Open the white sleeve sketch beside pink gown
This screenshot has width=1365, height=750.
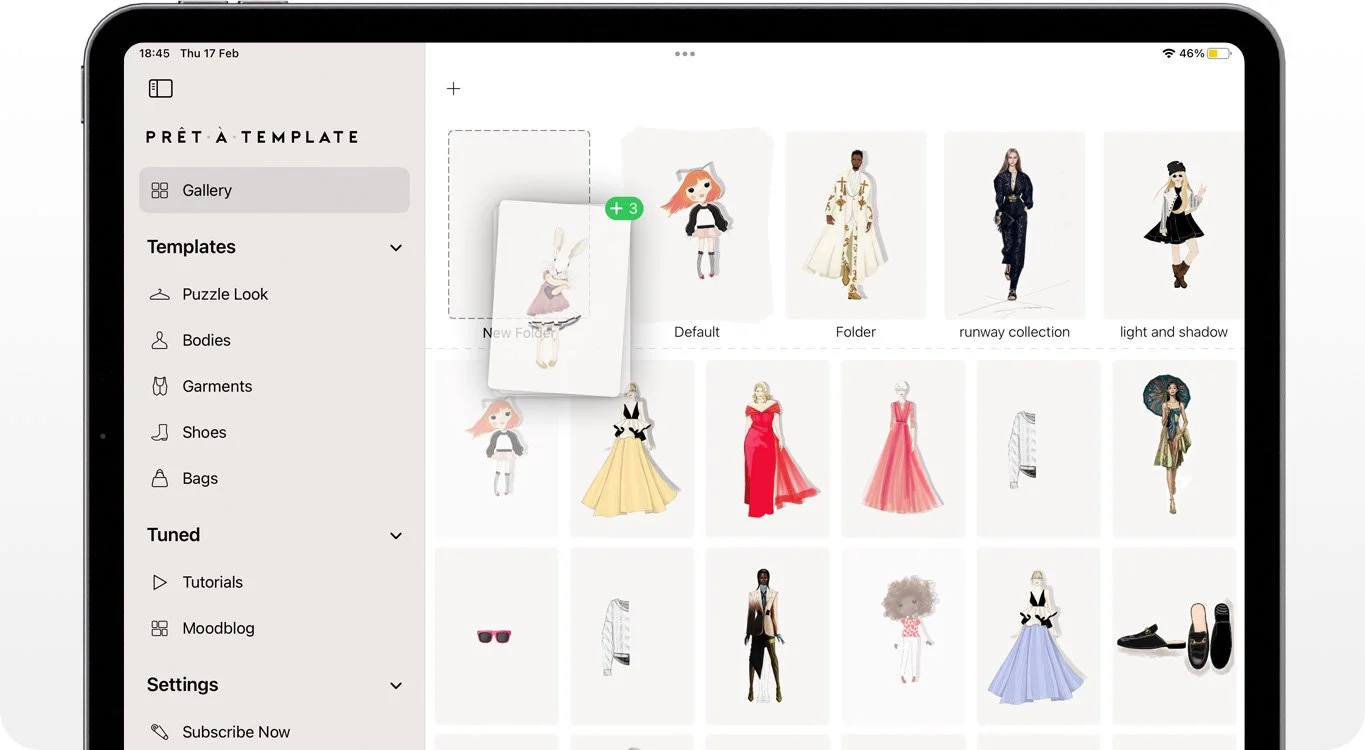coord(1038,449)
